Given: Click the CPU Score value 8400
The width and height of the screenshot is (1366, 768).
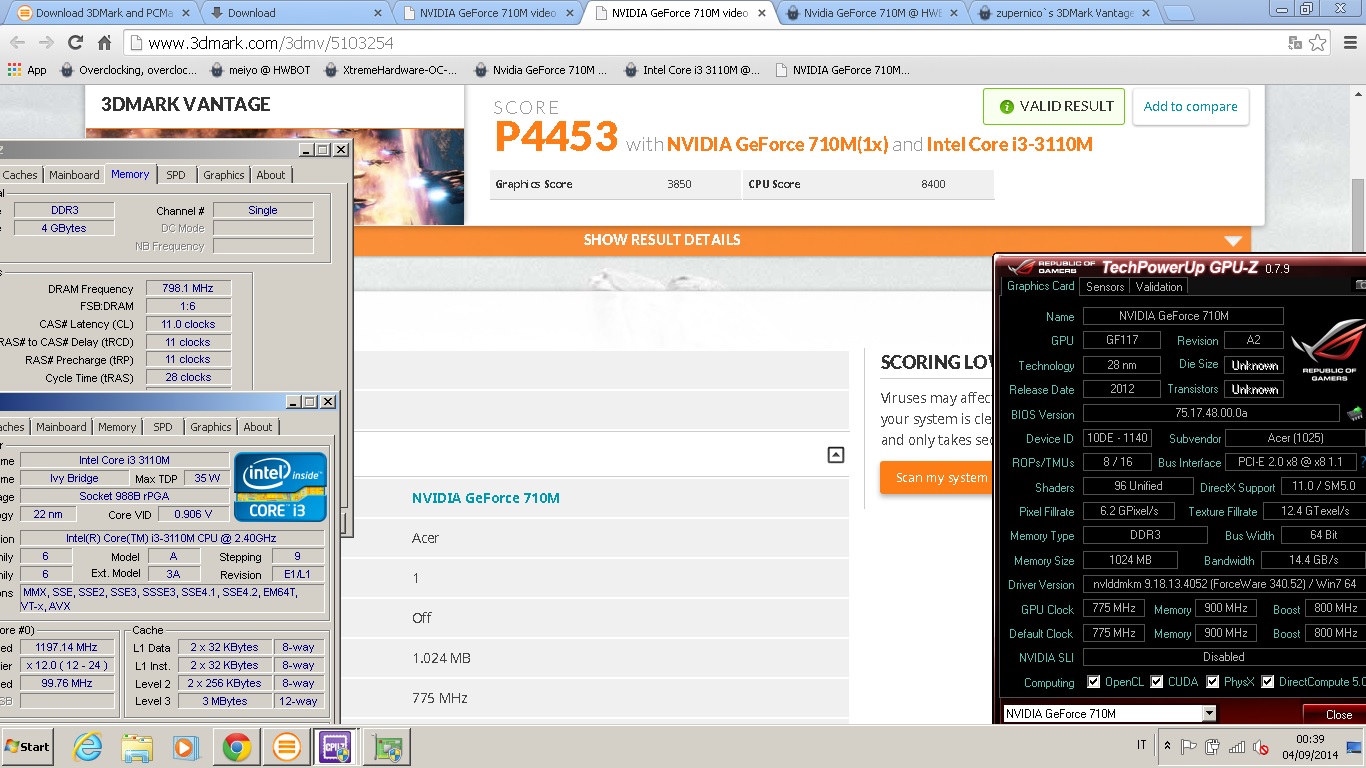Looking at the screenshot, I should (x=933, y=184).
